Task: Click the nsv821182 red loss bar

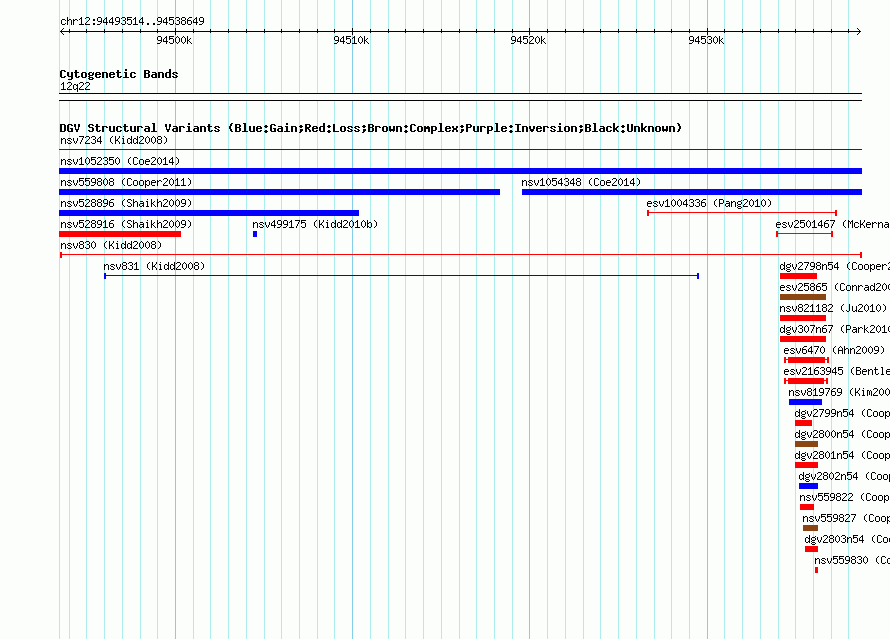Action: pyautogui.click(x=803, y=318)
